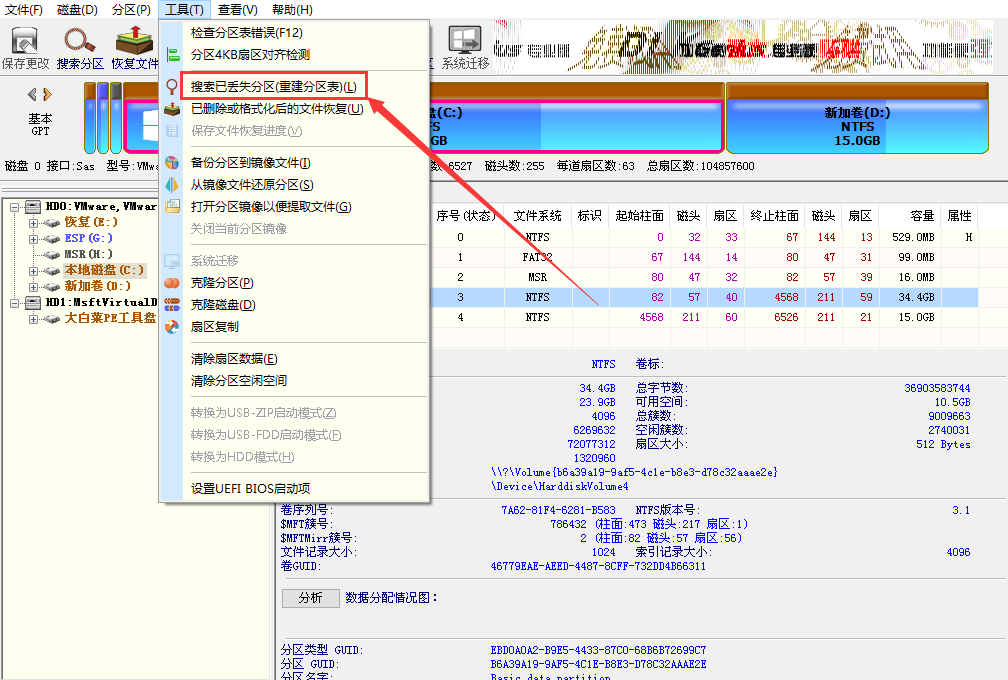
Task: Select the 新加卷(D:) tree item
Action: (x=98, y=287)
